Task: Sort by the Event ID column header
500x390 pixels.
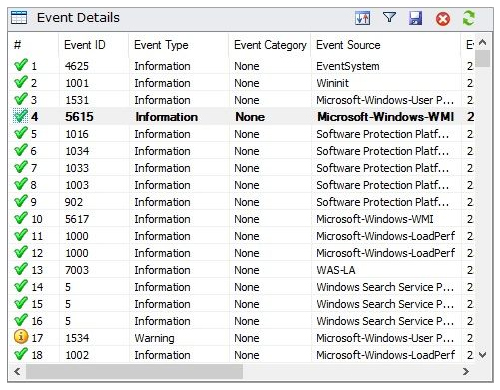Action: click(85, 45)
